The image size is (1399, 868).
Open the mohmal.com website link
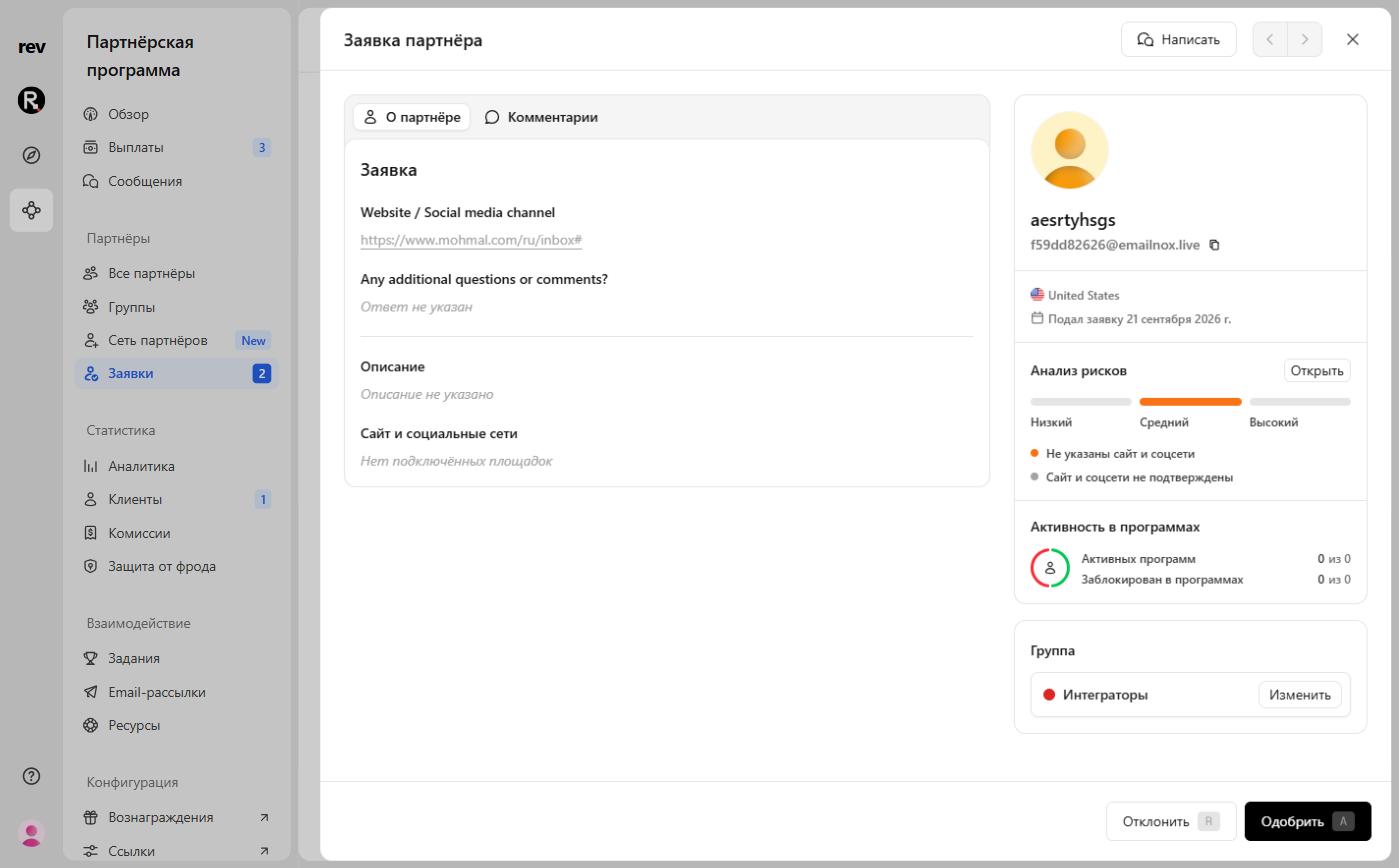471,240
